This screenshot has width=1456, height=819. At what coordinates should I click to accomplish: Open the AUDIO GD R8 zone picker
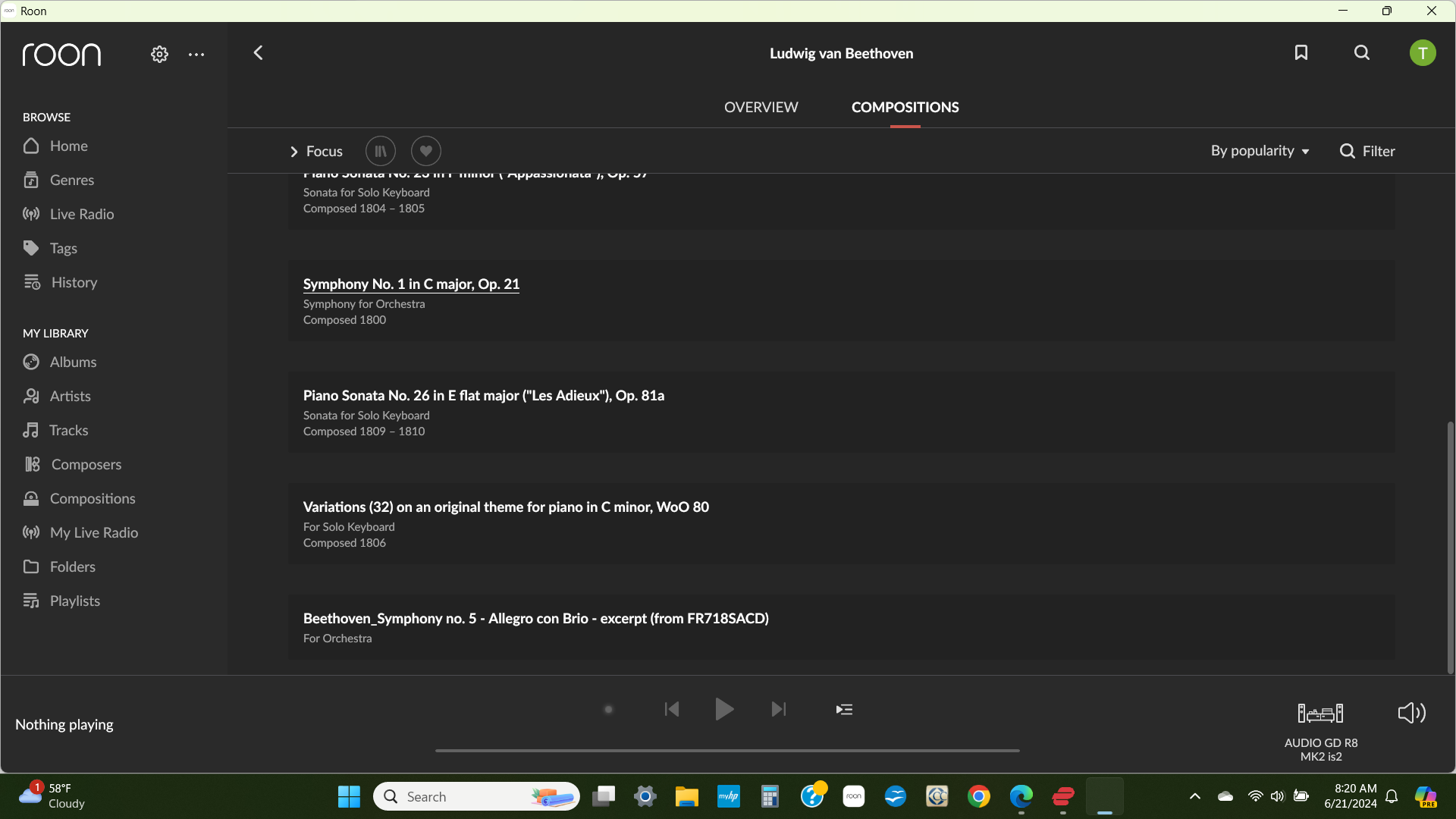pyautogui.click(x=1320, y=714)
